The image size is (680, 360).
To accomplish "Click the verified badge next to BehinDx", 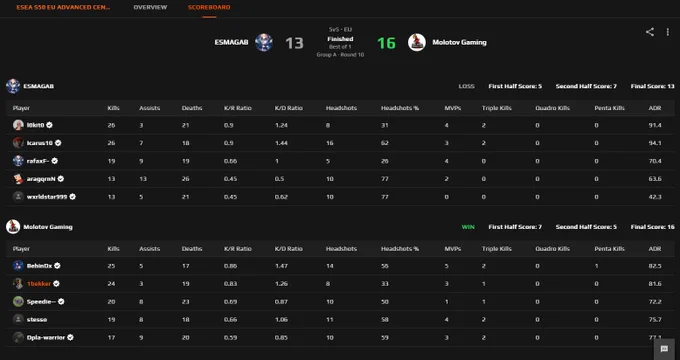I will [x=57, y=265].
